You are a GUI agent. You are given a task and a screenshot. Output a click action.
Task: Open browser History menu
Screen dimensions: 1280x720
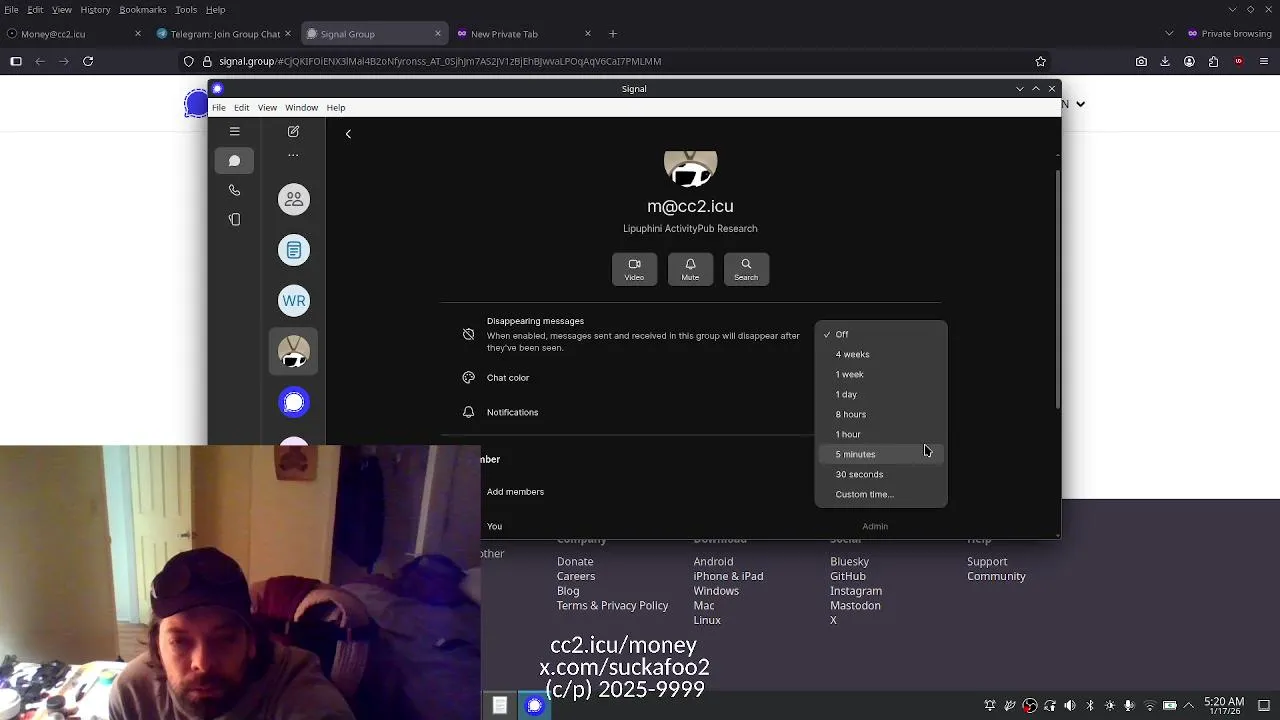[95, 10]
